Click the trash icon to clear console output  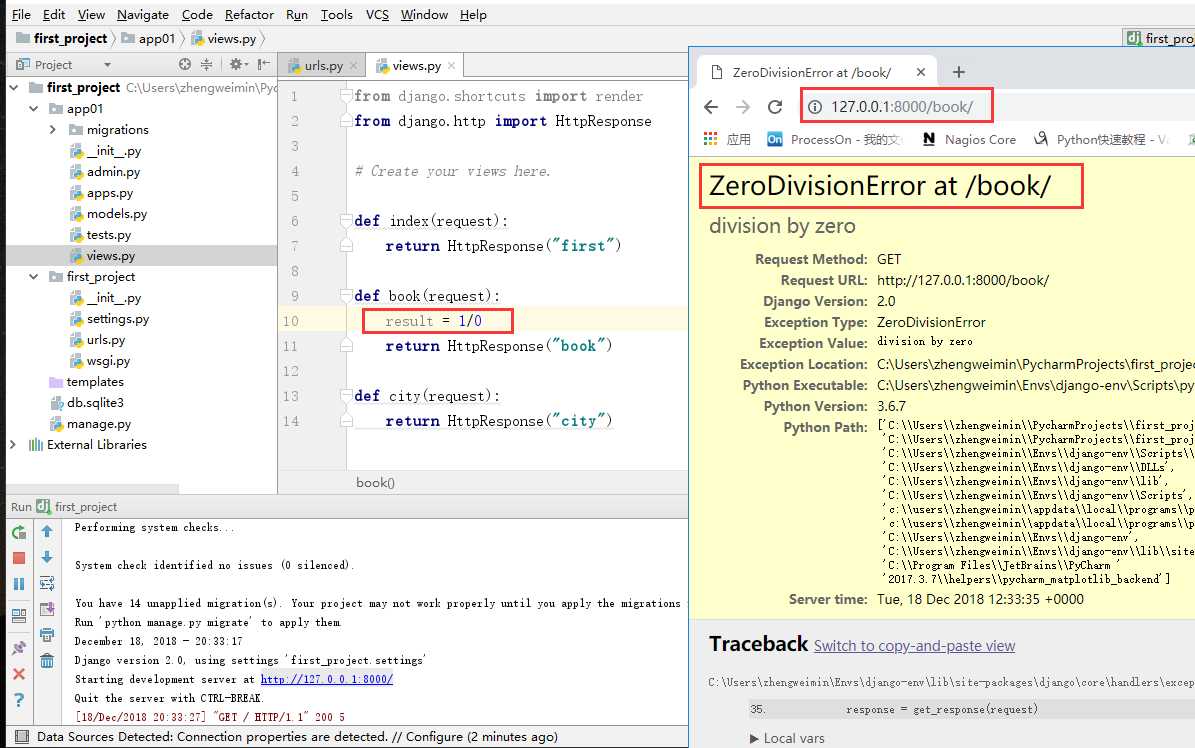[47, 660]
